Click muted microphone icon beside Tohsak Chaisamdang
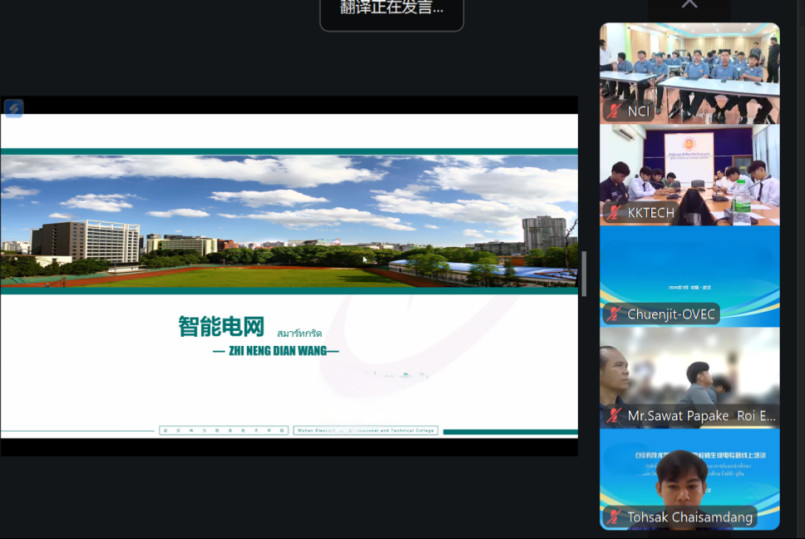The width and height of the screenshot is (805, 539). coord(614,517)
